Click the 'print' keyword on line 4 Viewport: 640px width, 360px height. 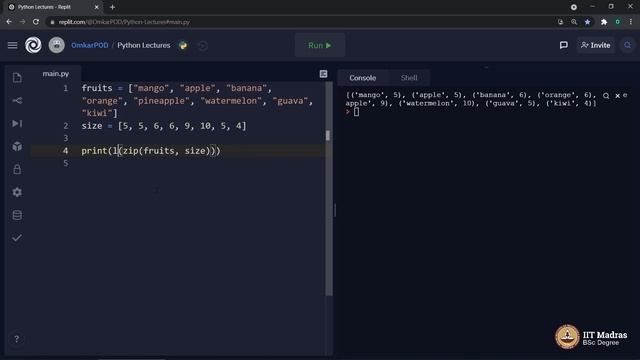pyautogui.click(x=94, y=151)
